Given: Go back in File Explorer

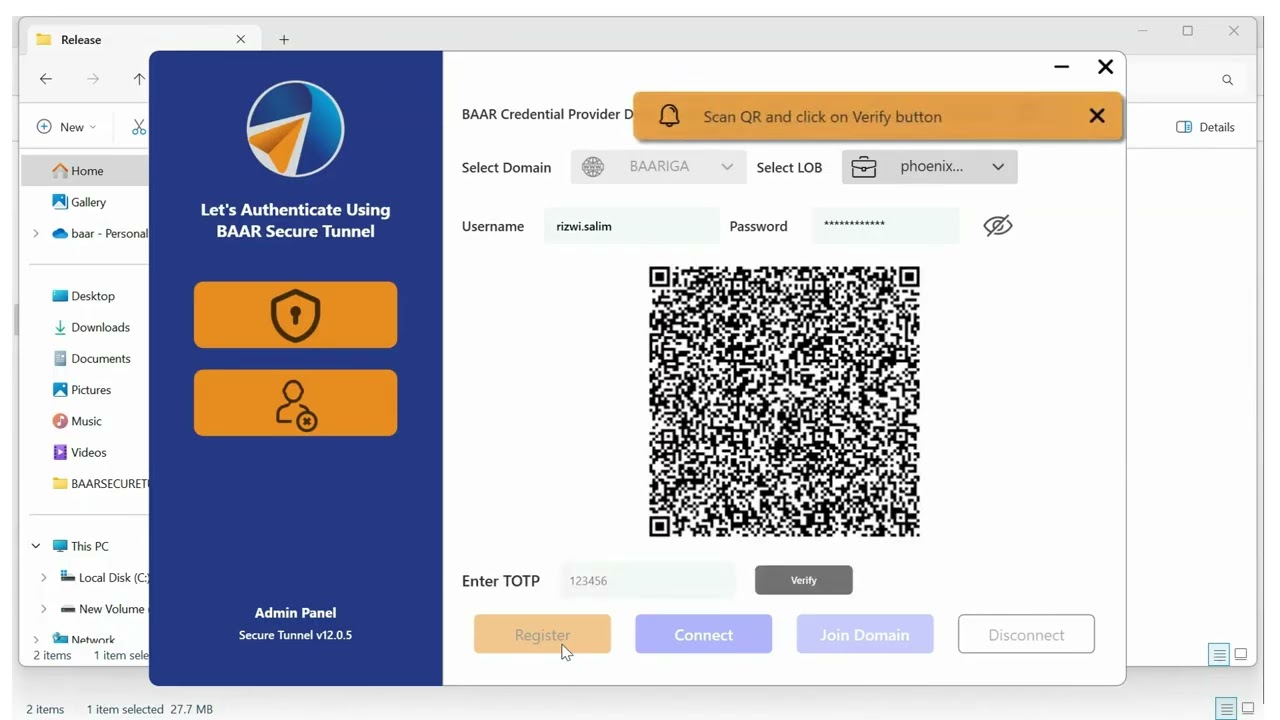Looking at the screenshot, I should [x=46, y=79].
